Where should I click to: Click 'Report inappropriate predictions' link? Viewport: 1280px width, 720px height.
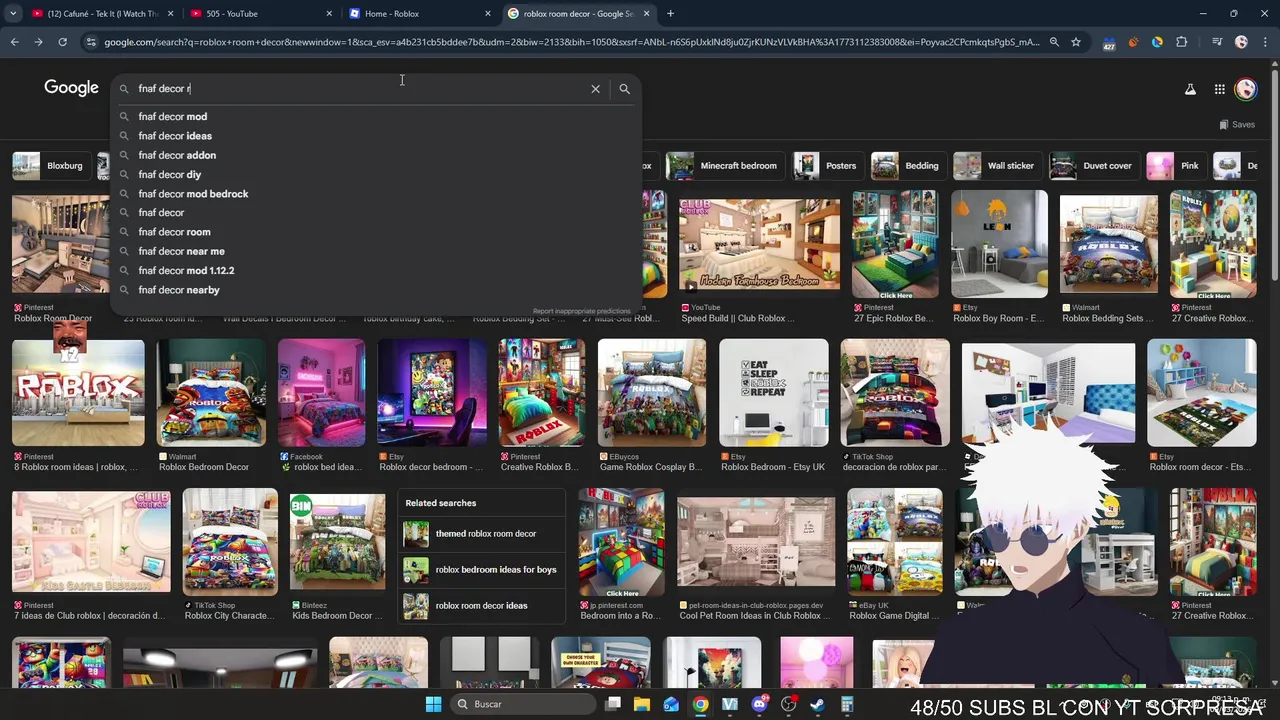pyautogui.click(x=581, y=311)
